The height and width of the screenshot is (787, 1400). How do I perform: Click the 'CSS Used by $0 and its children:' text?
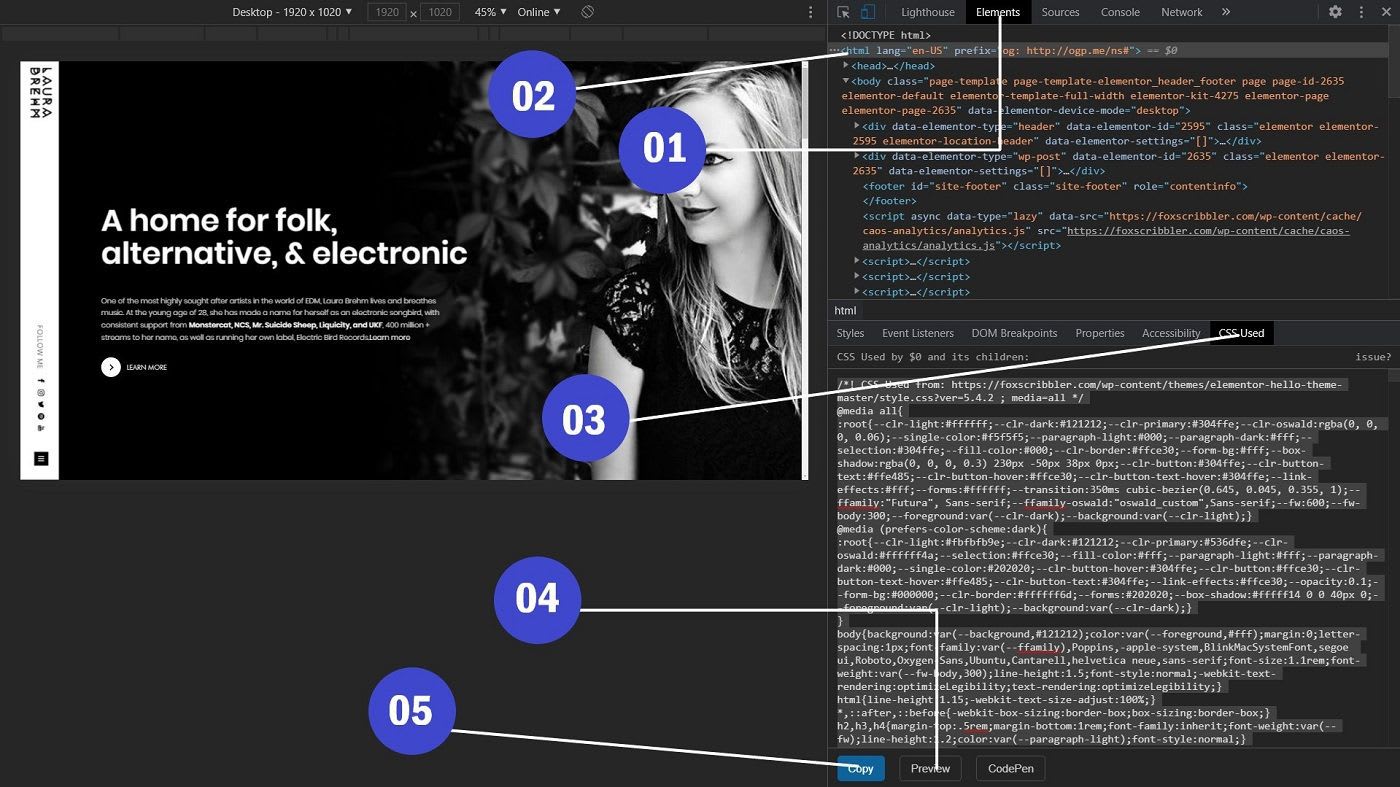(x=932, y=357)
